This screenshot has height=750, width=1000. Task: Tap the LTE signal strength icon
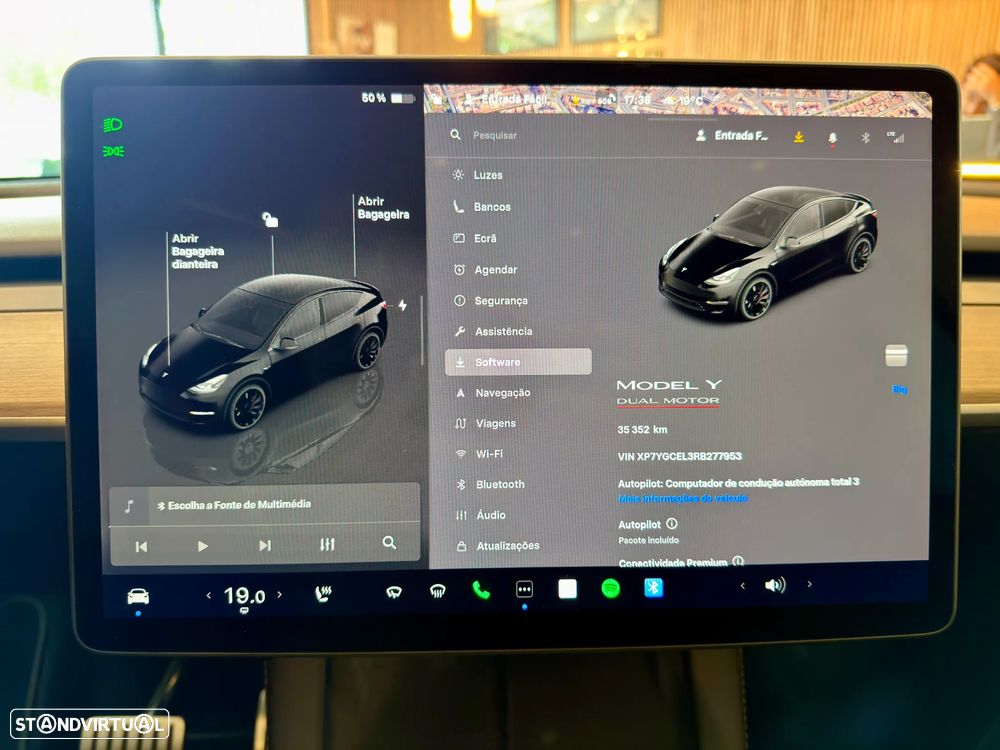tap(895, 137)
